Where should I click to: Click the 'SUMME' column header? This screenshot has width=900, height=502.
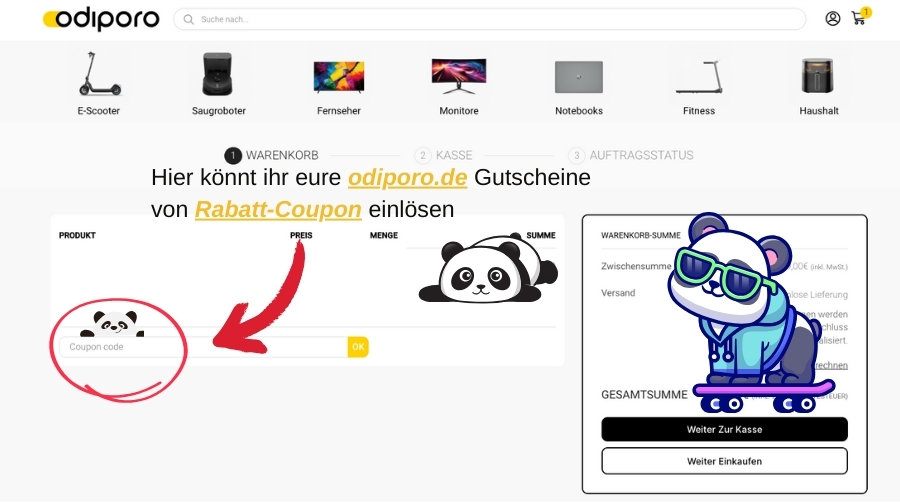[541, 235]
